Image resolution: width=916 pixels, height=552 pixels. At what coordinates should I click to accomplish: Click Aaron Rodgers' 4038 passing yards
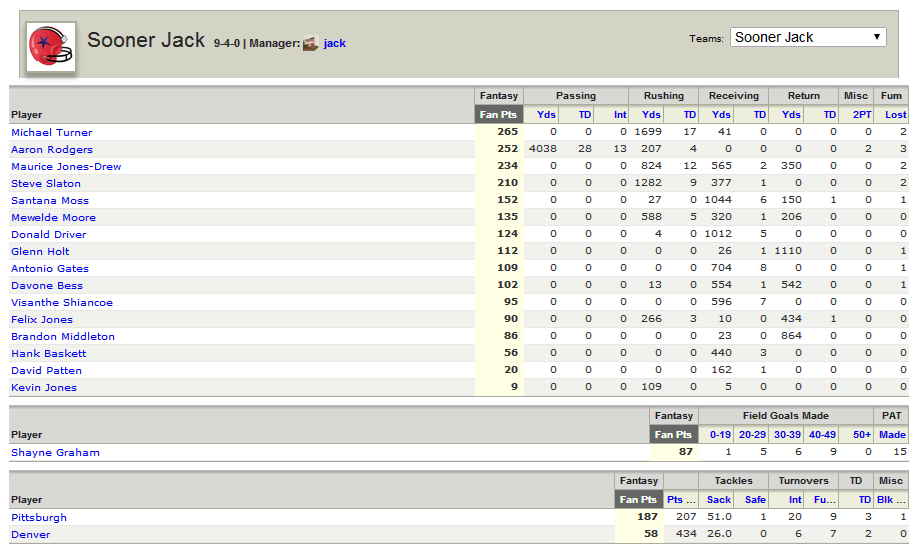[x=543, y=148]
